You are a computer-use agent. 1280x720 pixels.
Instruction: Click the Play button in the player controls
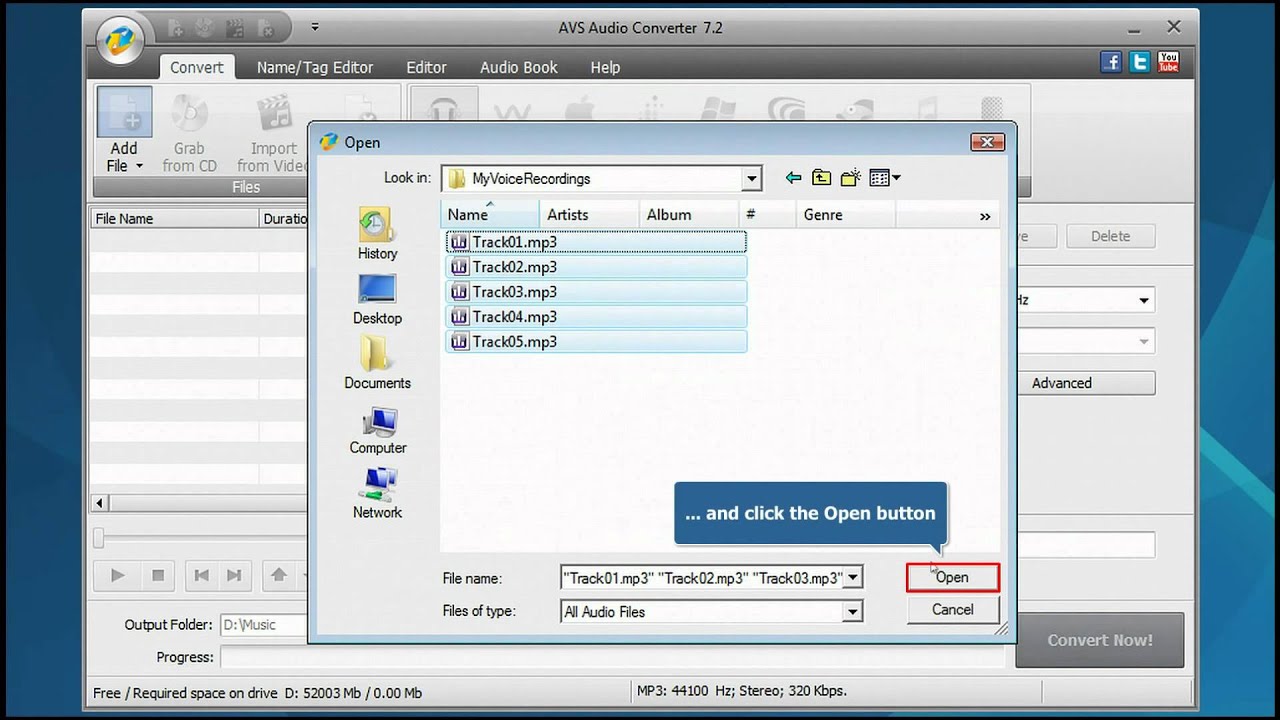pos(117,575)
